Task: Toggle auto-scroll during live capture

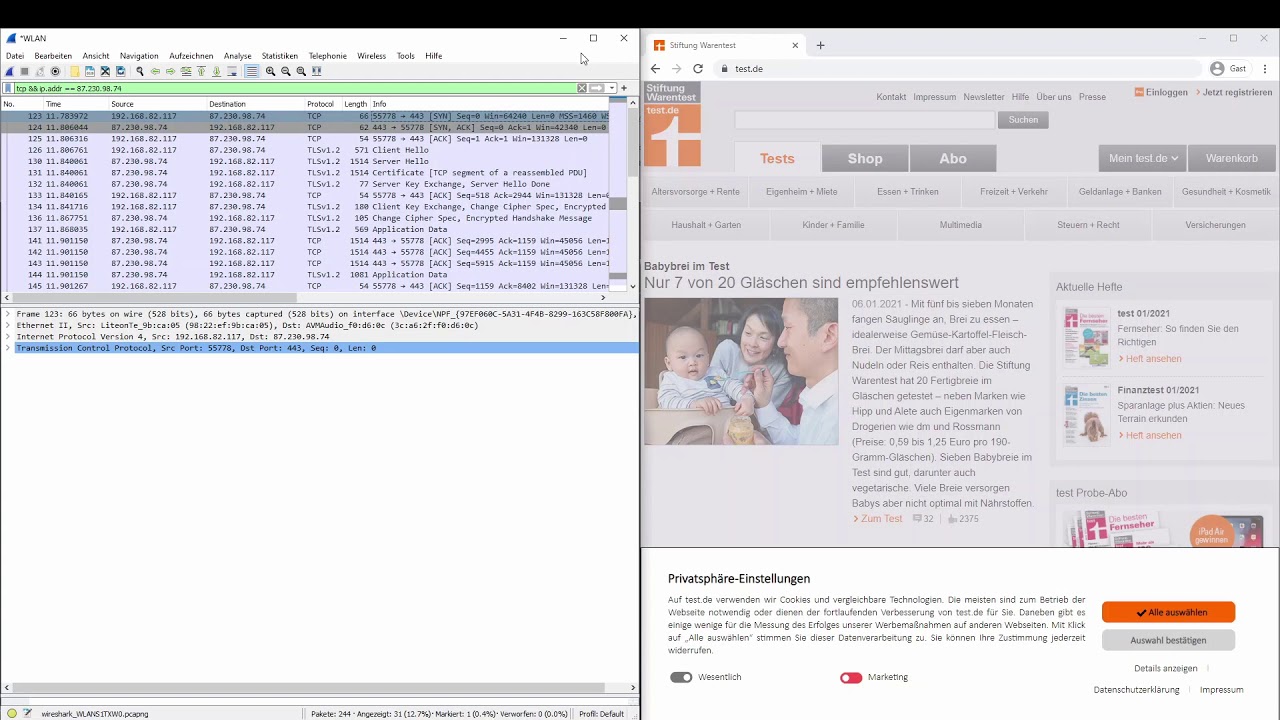Action: [232, 71]
